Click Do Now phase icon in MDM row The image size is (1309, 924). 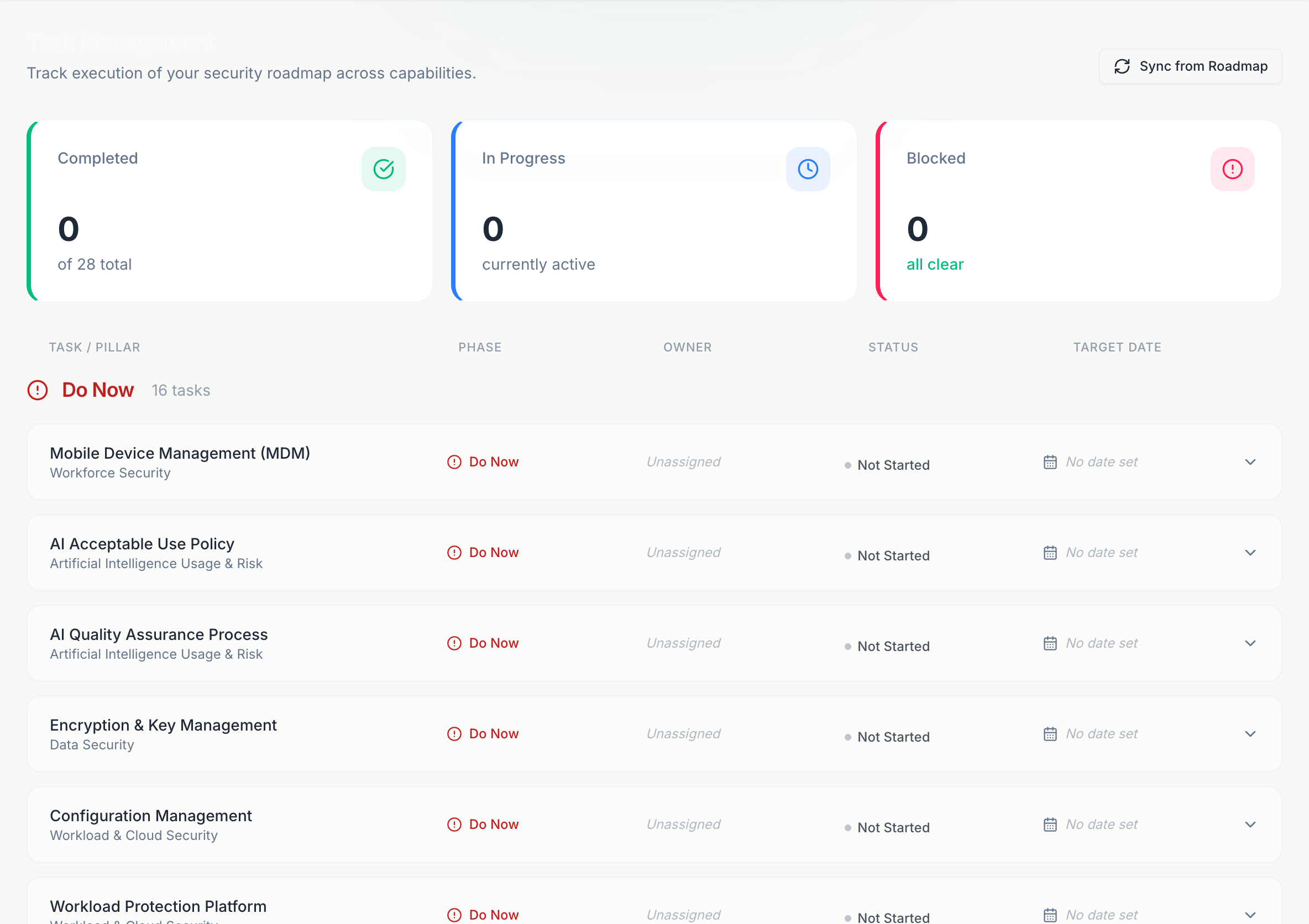click(454, 463)
